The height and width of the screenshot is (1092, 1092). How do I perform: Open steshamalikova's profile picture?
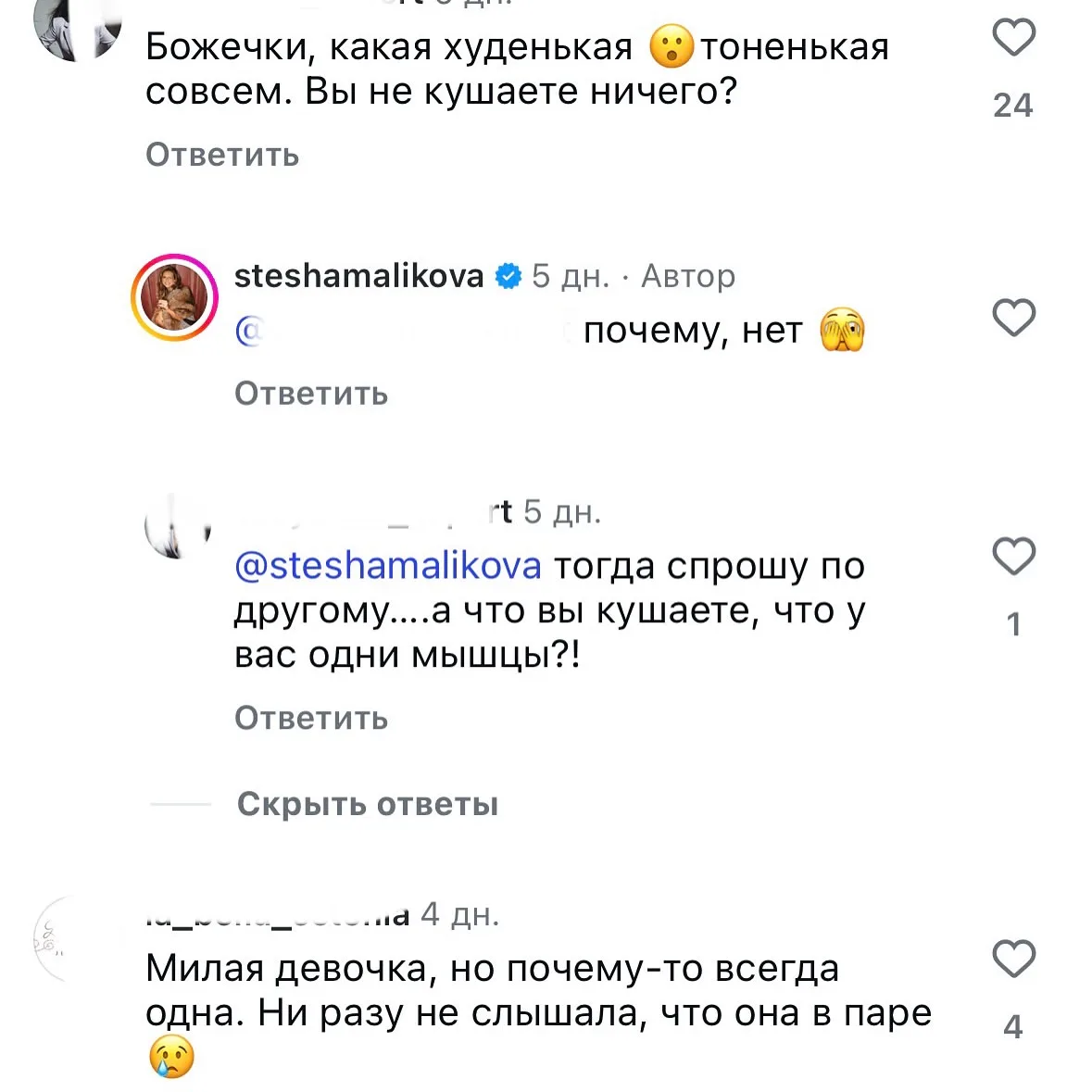tap(175, 297)
